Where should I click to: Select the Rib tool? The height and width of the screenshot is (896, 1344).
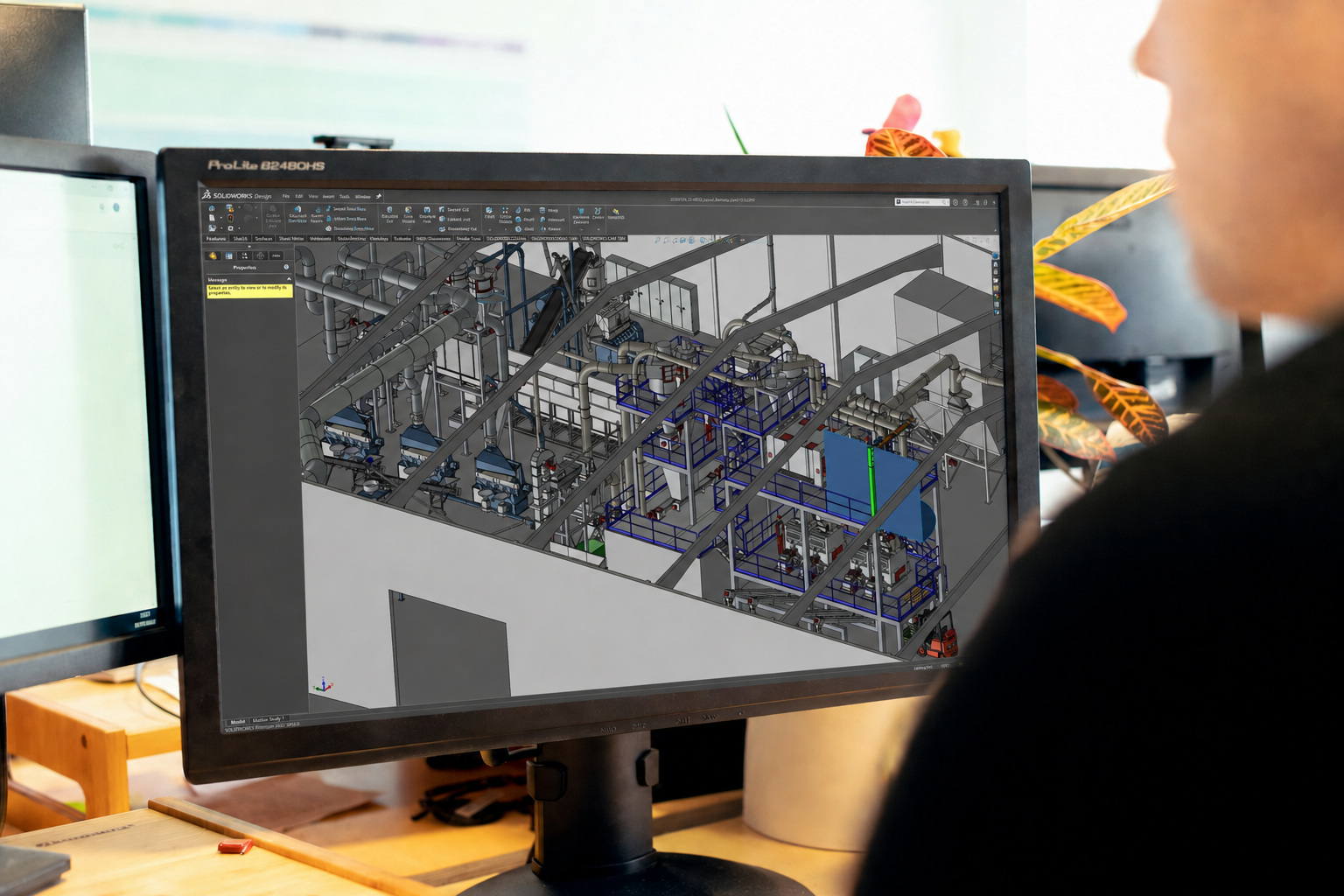tap(522, 210)
